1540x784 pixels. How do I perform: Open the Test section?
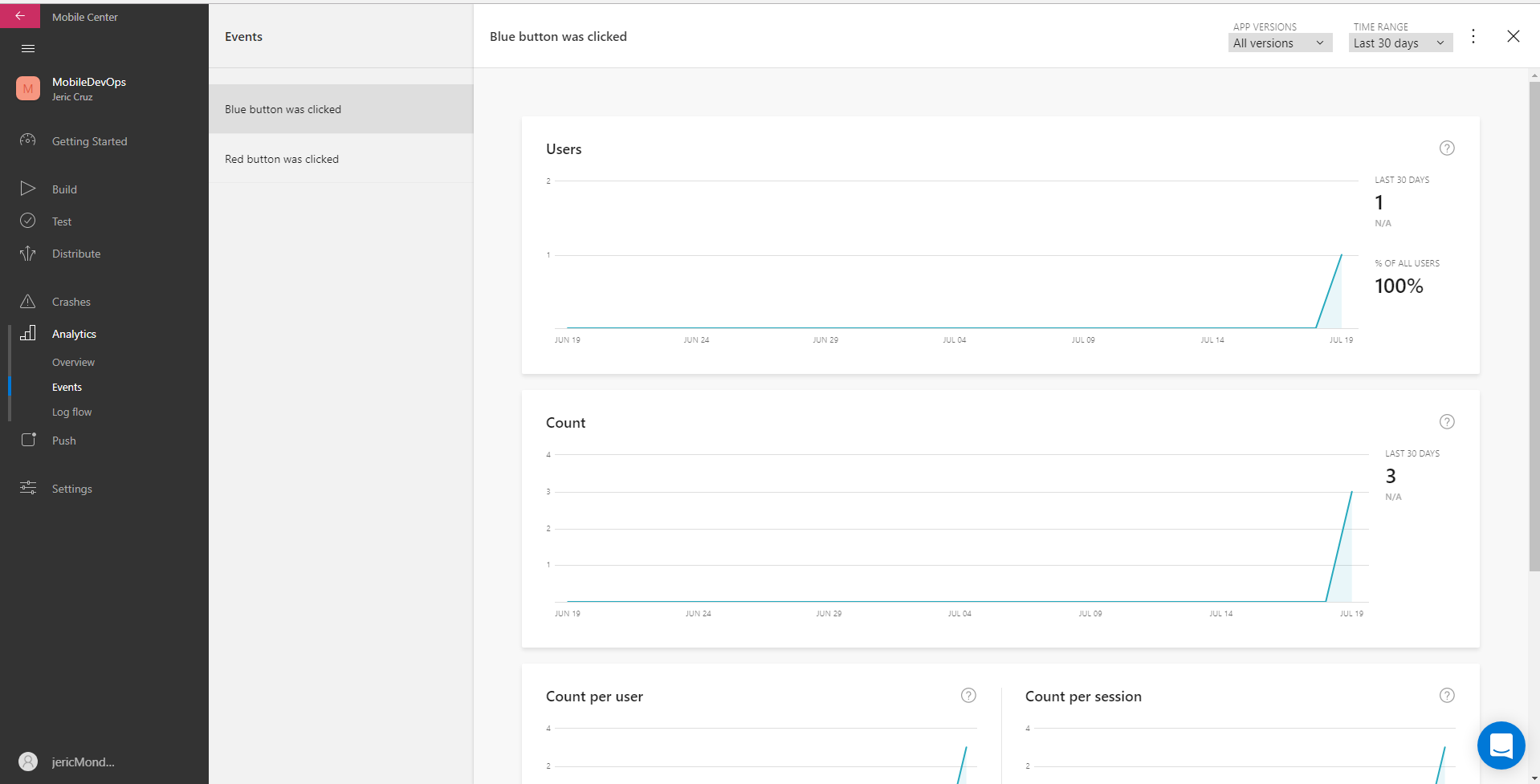pos(62,221)
